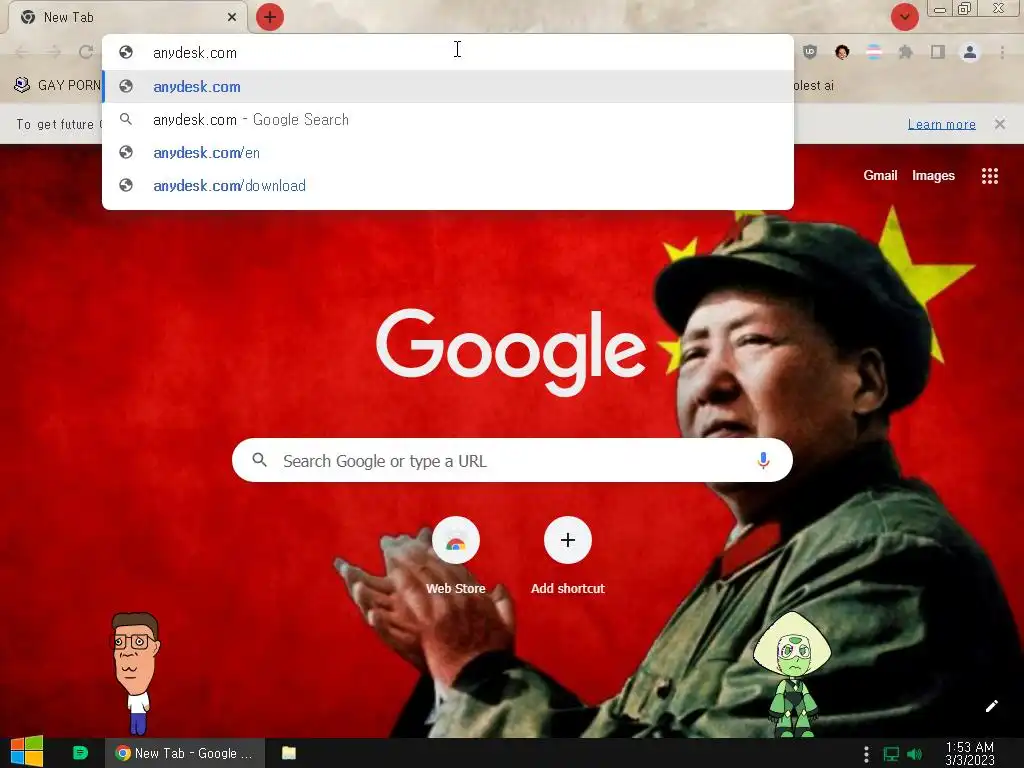Open Gmail link

[x=880, y=175]
